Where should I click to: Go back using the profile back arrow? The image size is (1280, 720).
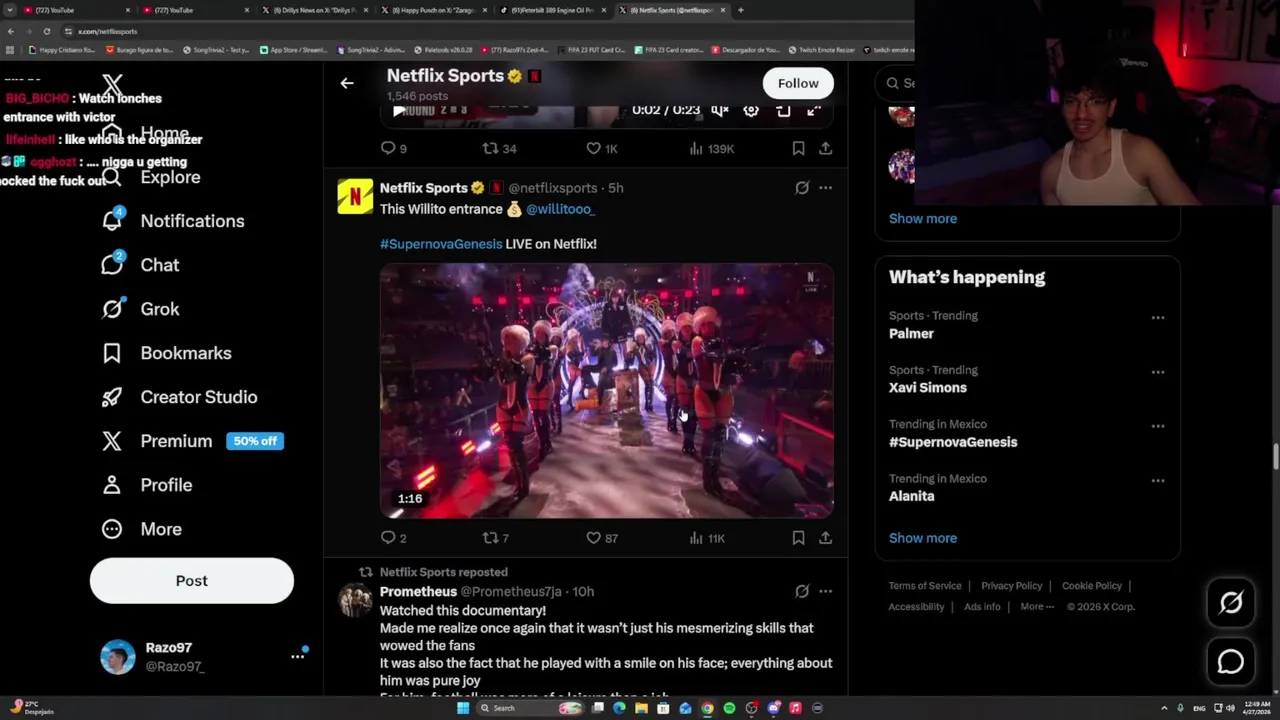click(347, 83)
